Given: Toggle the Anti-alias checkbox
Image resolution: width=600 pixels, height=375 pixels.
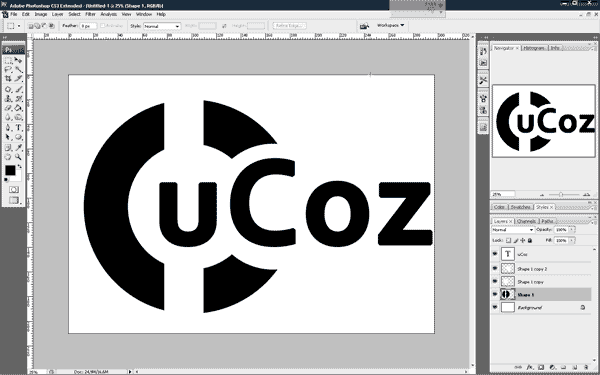Looking at the screenshot, I should click(103, 26).
